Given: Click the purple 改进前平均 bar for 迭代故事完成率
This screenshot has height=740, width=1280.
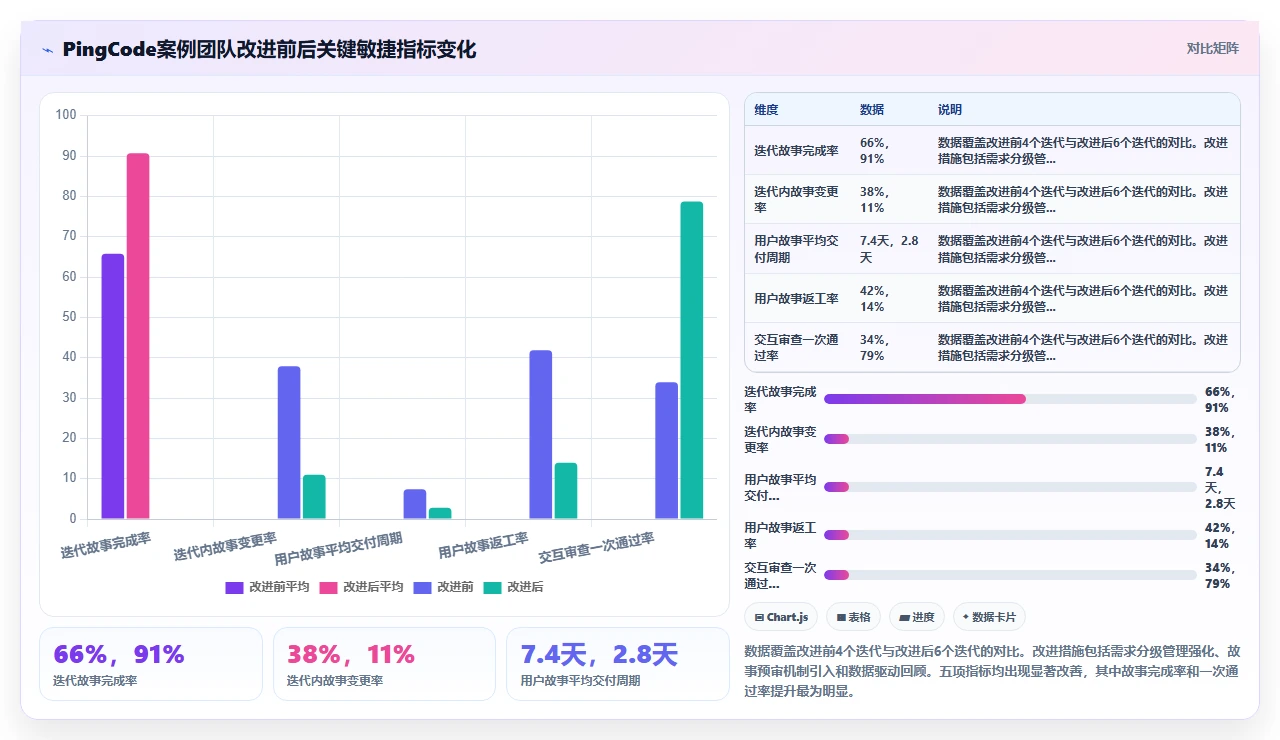Looking at the screenshot, I should tap(113, 386).
